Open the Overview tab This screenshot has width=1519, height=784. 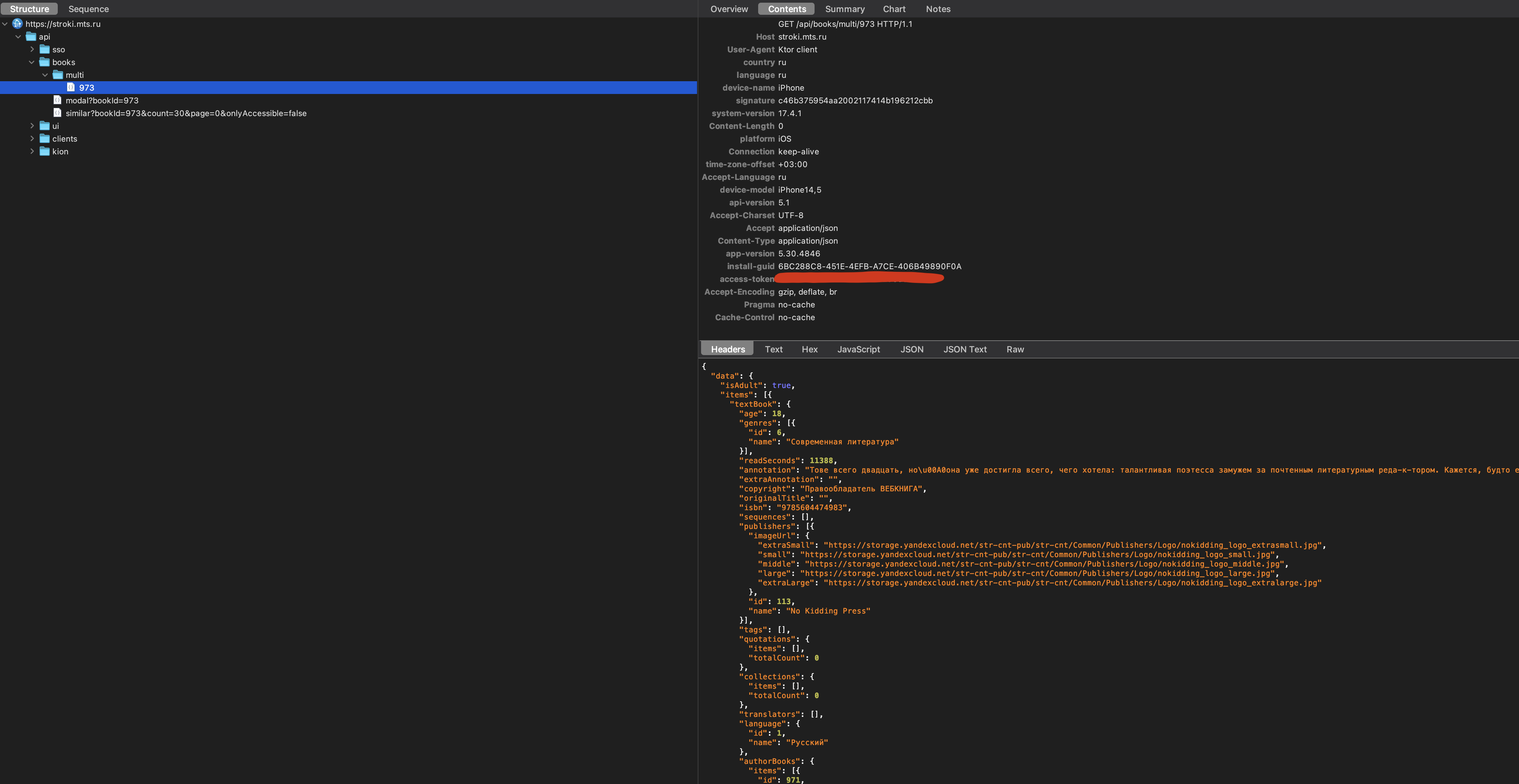pos(729,9)
